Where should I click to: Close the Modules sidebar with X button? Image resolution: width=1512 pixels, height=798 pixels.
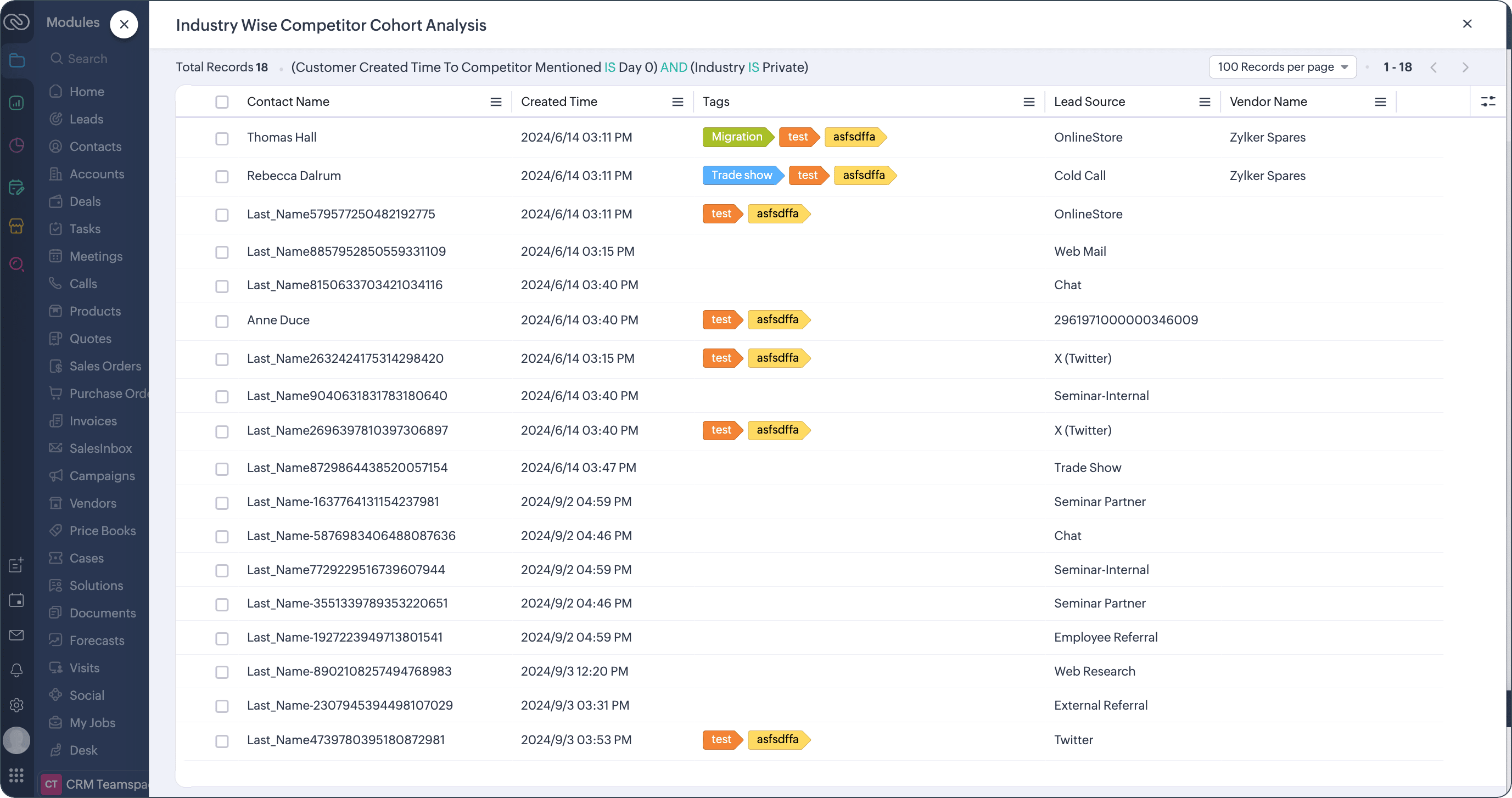click(x=124, y=24)
